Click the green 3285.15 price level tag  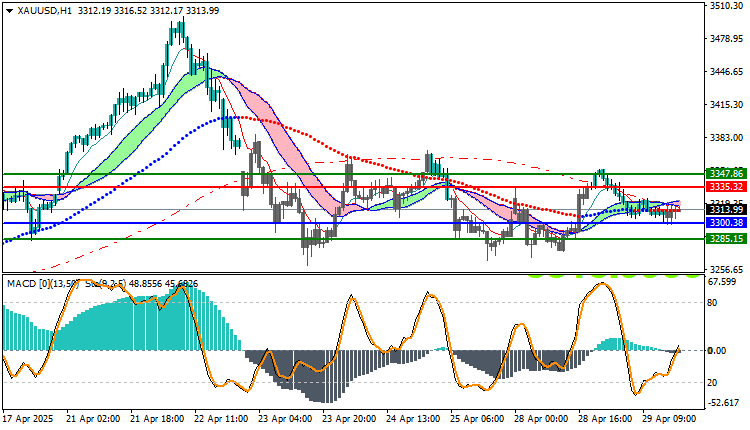tap(726, 238)
